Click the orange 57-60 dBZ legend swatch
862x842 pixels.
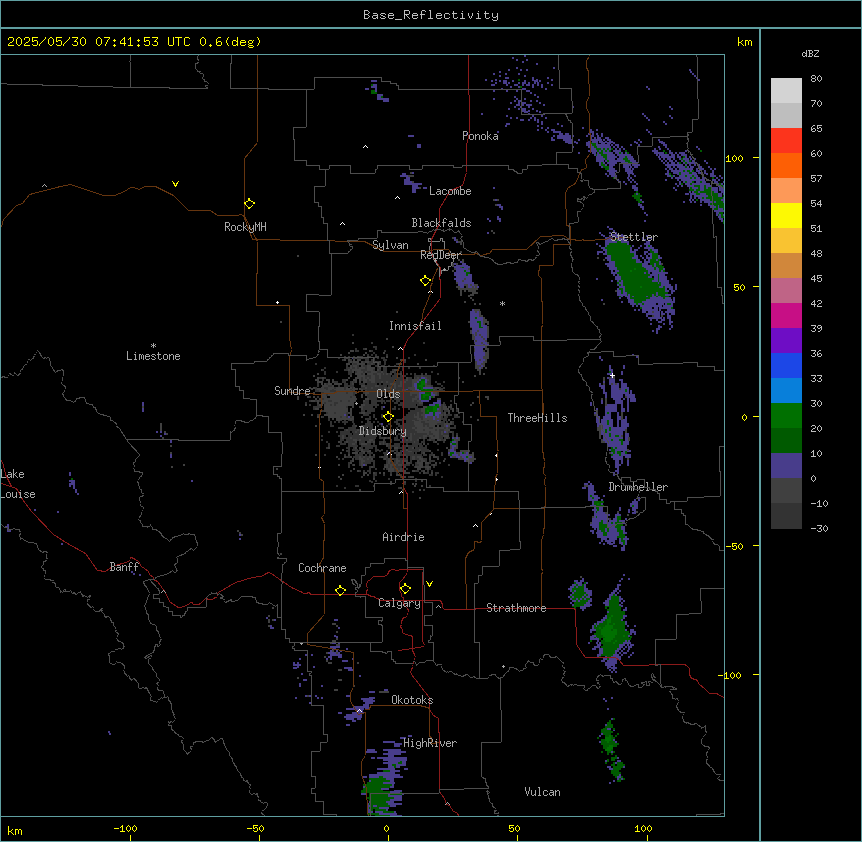point(786,165)
